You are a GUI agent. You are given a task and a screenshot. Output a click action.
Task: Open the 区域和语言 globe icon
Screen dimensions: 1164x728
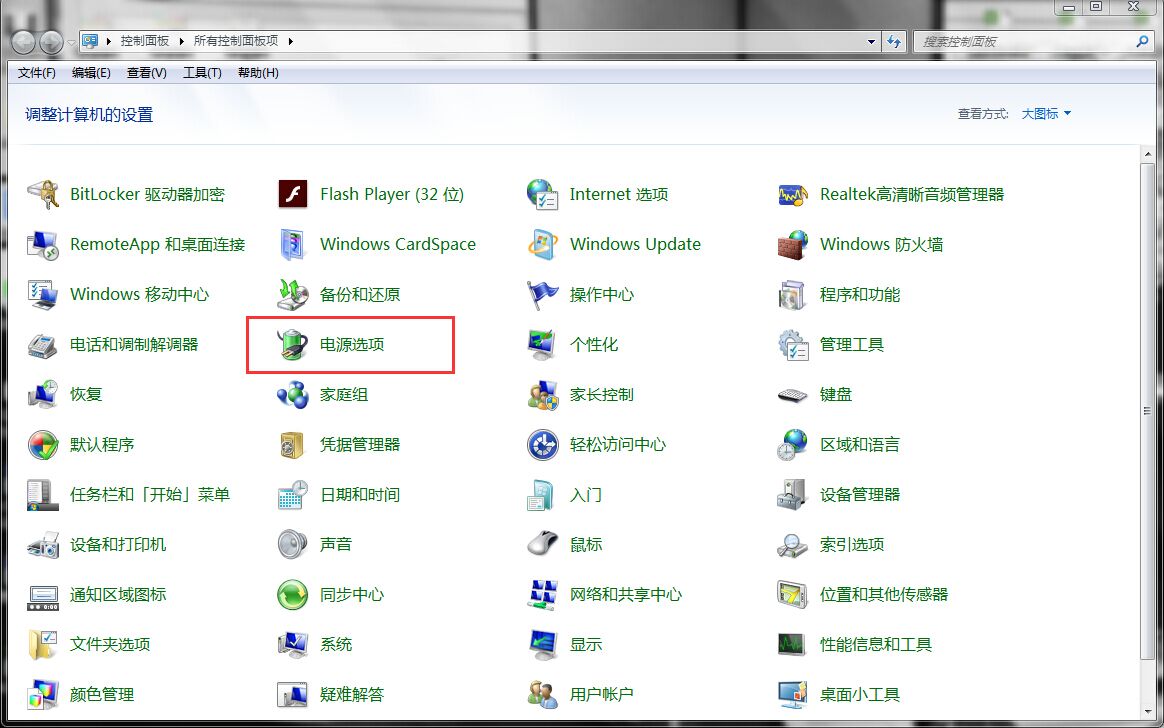click(x=792, y=445)
